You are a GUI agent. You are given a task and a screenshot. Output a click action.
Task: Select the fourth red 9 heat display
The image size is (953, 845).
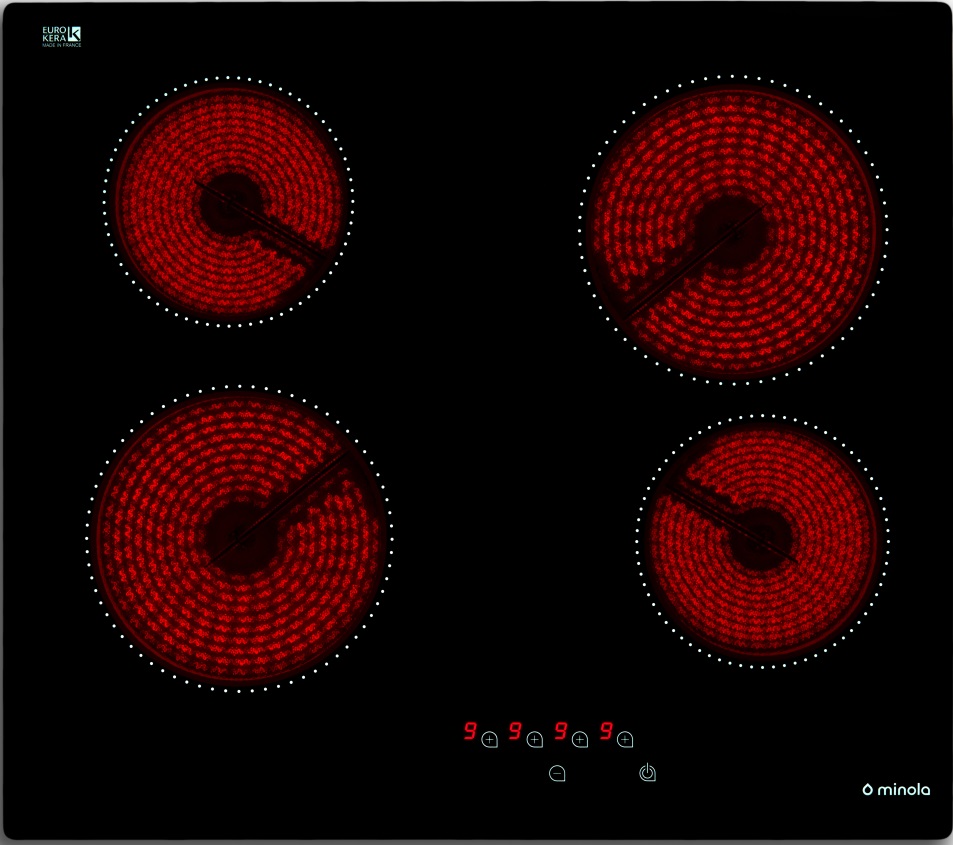(606, 732)
